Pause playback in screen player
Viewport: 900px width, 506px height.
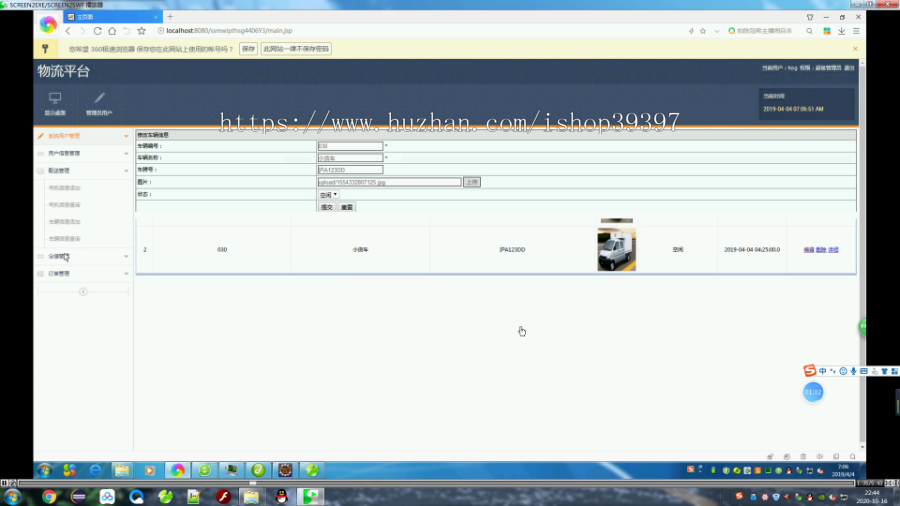(x=4, y=483)
